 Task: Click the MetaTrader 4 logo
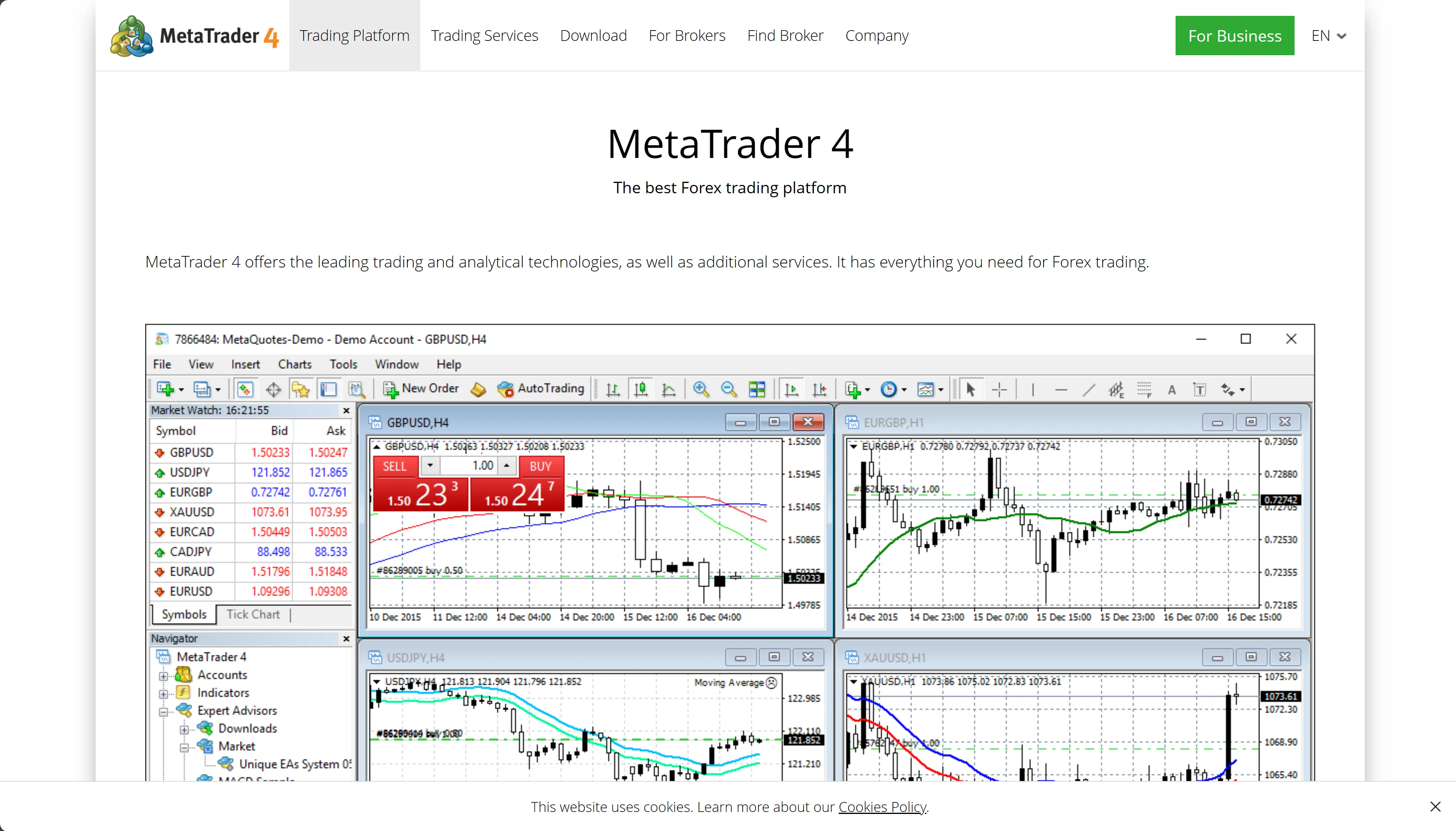coord(194,35)
